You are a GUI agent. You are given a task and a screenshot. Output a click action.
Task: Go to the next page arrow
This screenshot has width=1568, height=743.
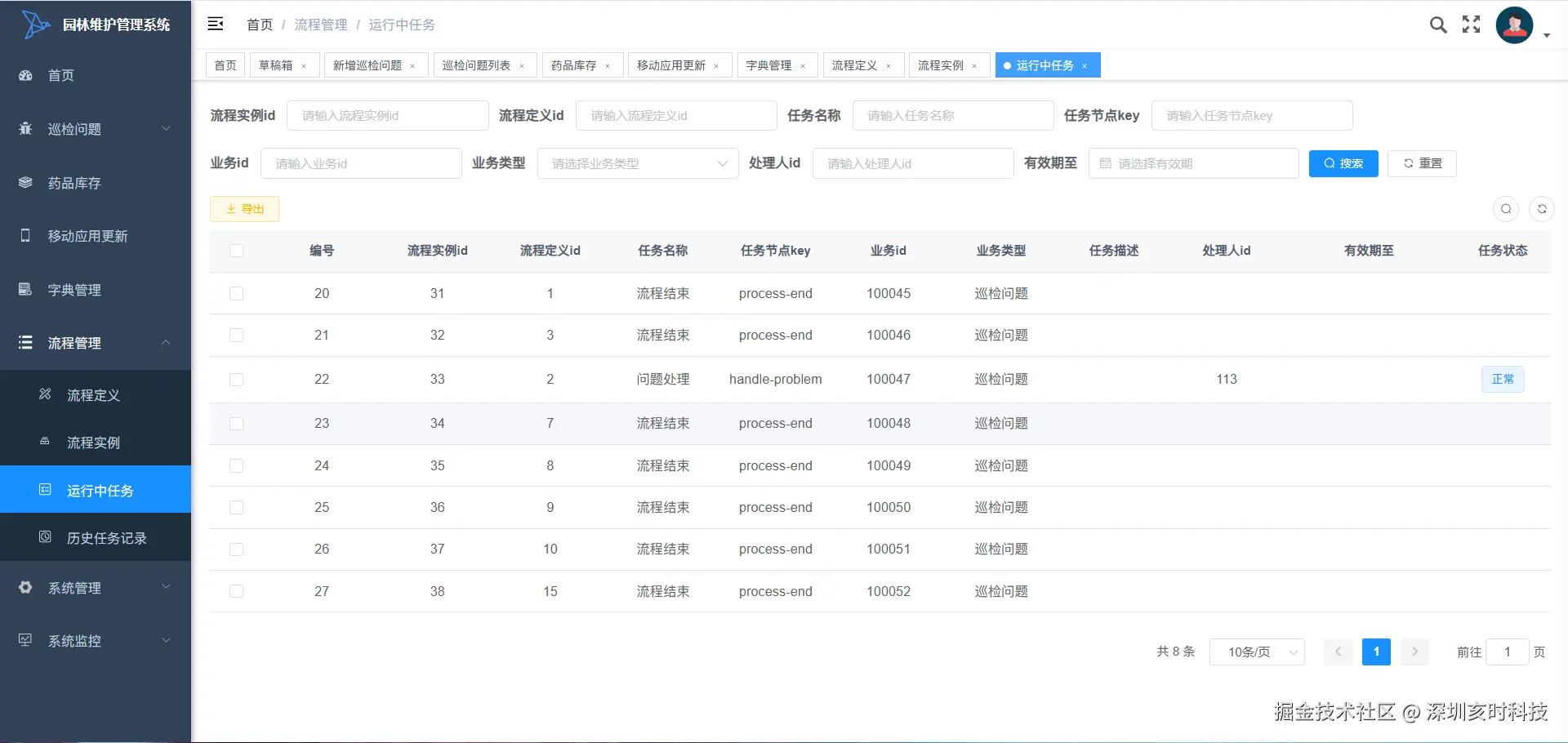click(x=1414, y=652)
